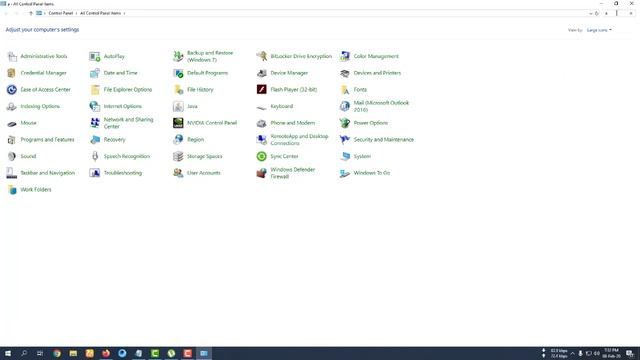640x360 pixels.
Task: Open BitLocker Drive Encryption
Action: (x=294, y=56)
